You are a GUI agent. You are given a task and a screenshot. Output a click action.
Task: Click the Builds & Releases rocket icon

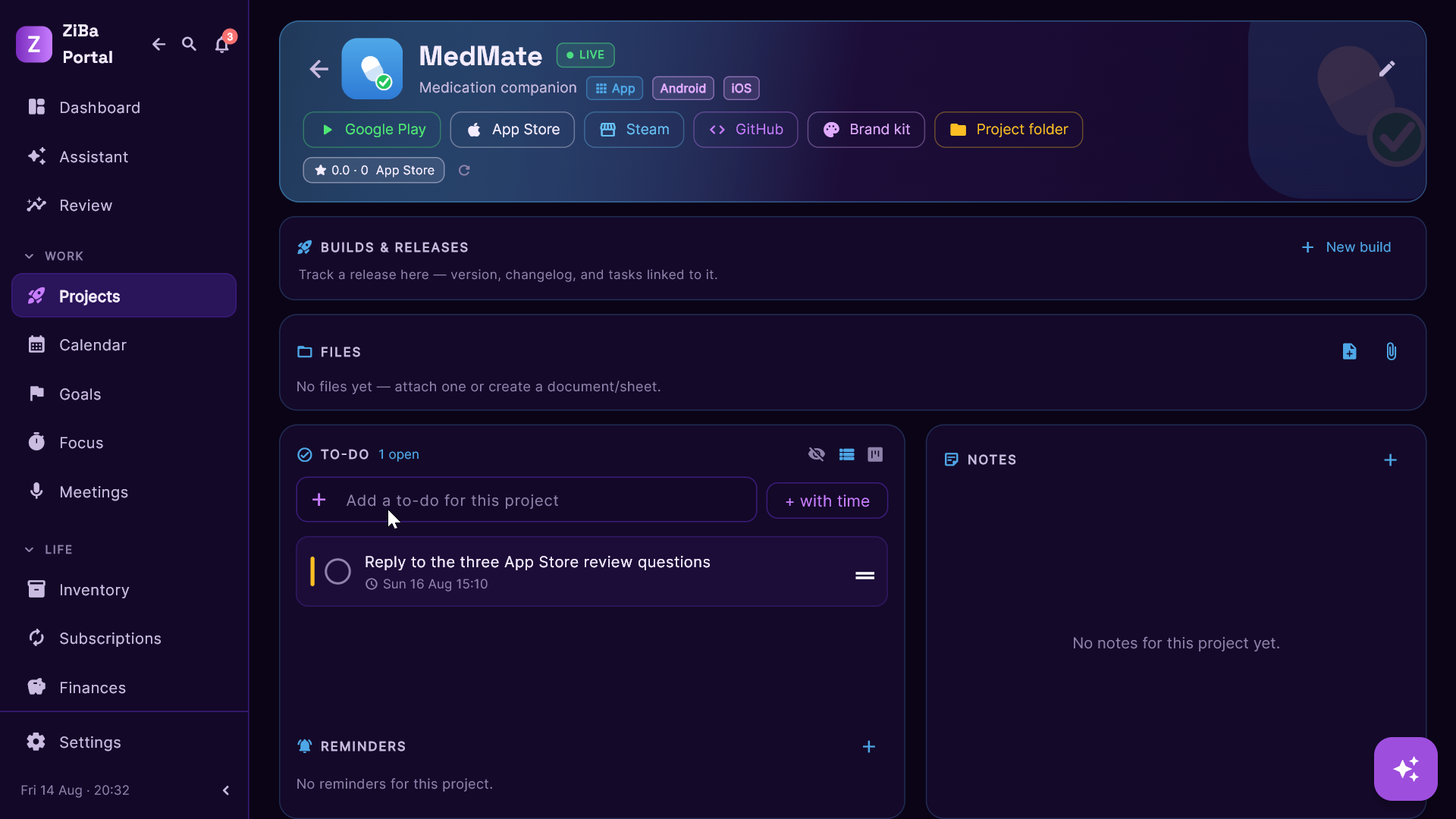coord(305,247)
